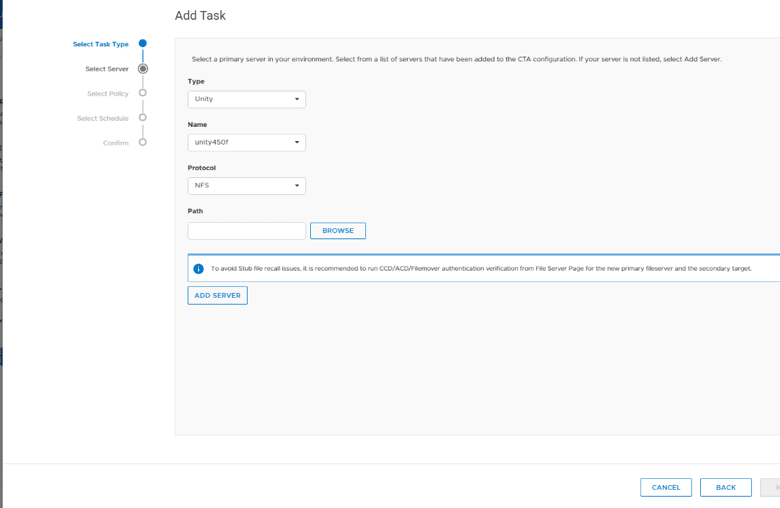Click the Select Server step circle
This screenshot has height=508, width=780.
pyautogui.click(x=143, y=69)
